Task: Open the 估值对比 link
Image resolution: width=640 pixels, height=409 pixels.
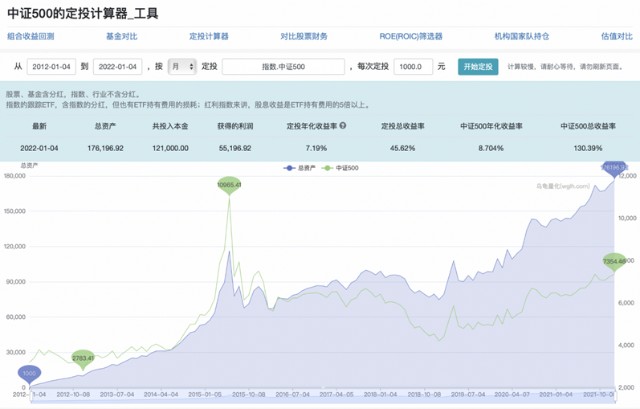Action: [x=617, y=36]
